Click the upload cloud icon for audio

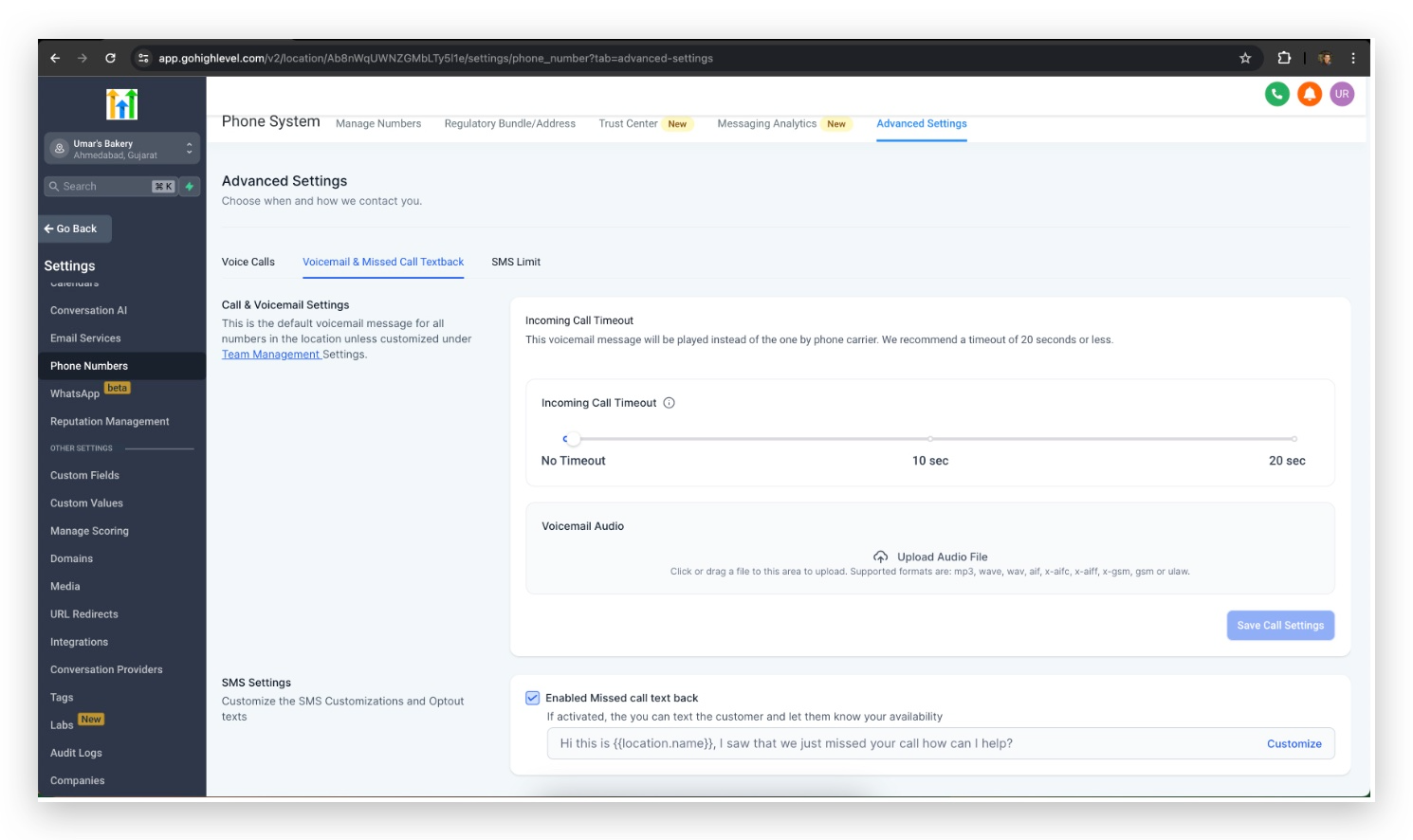881,557
